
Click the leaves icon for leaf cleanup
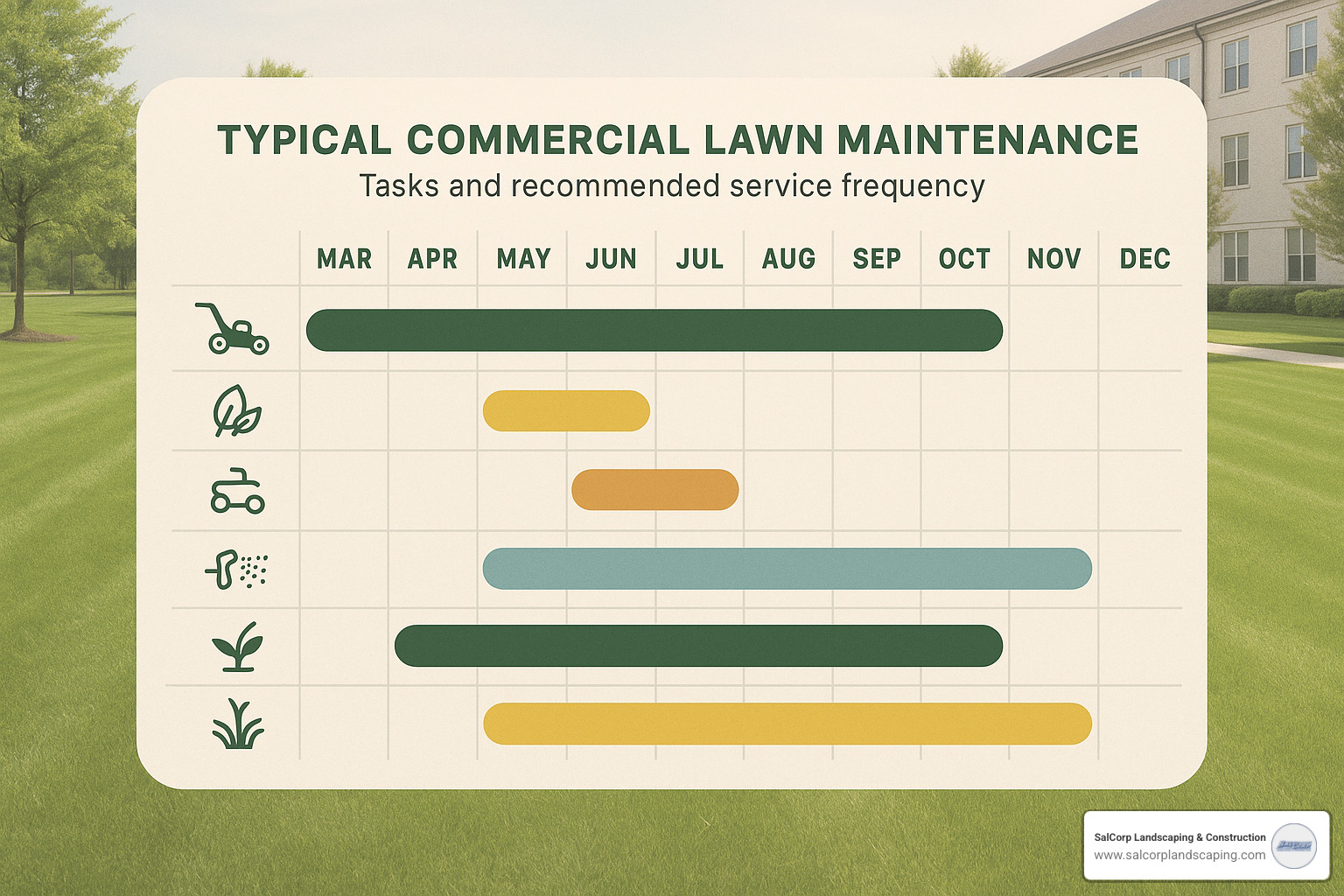tap(236, 411)
